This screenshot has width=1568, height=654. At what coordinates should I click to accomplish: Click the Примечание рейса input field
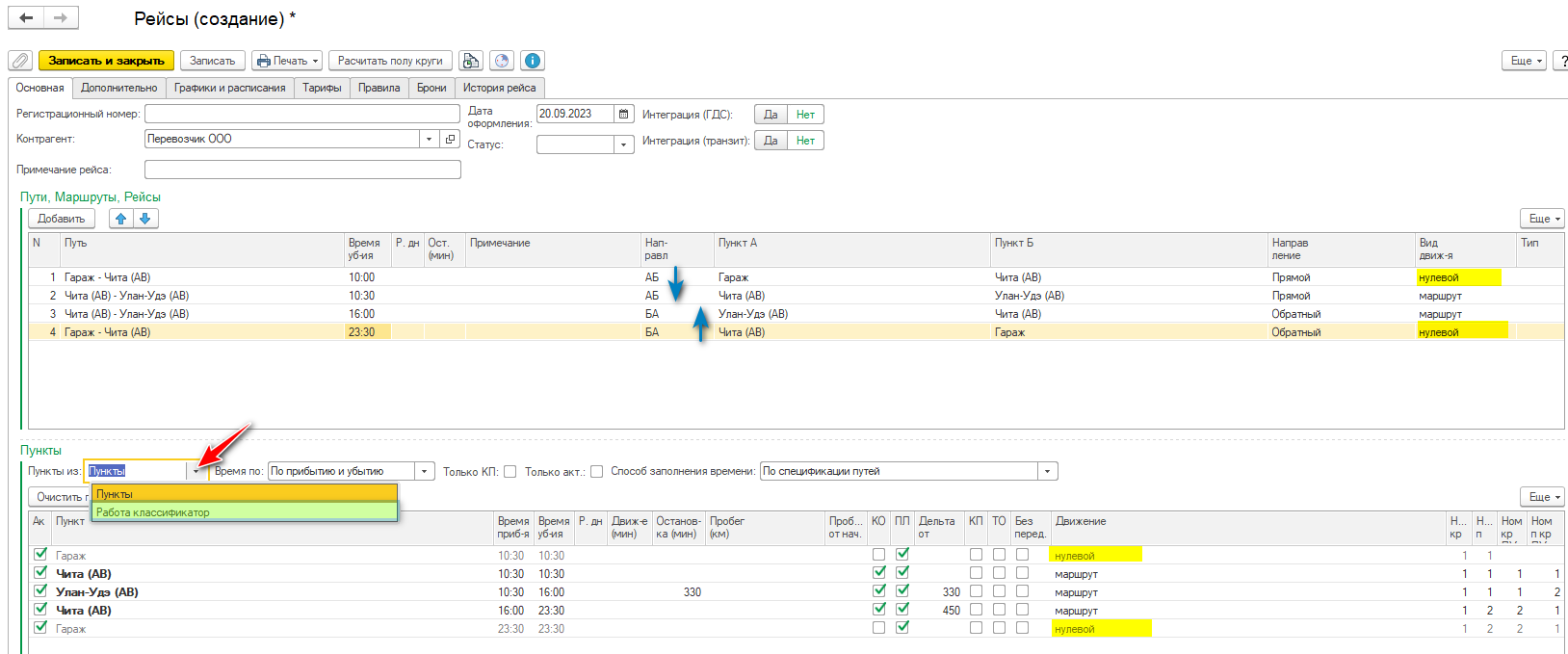302,170
